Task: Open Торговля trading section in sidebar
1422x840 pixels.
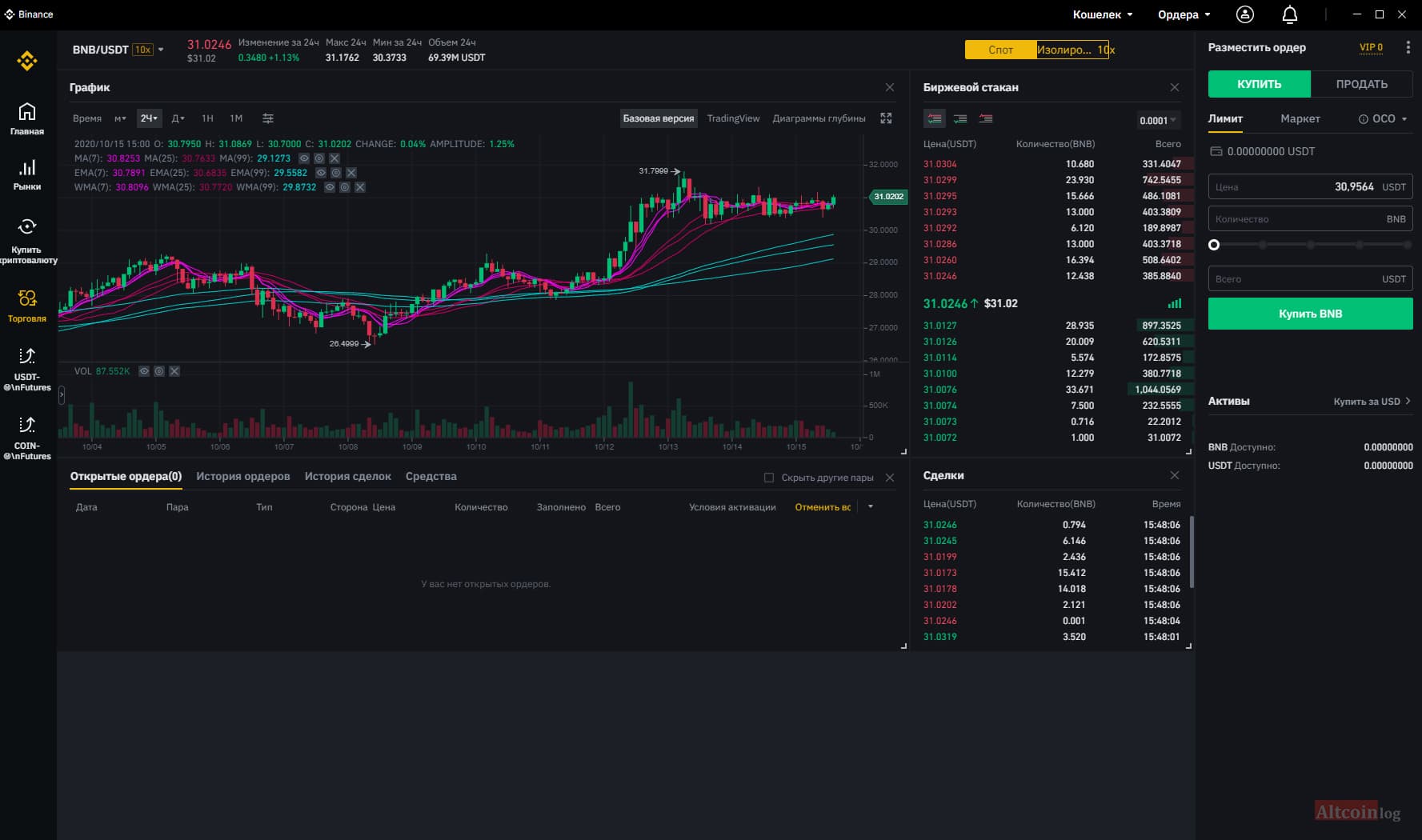Action: click(x=27, y=306)
